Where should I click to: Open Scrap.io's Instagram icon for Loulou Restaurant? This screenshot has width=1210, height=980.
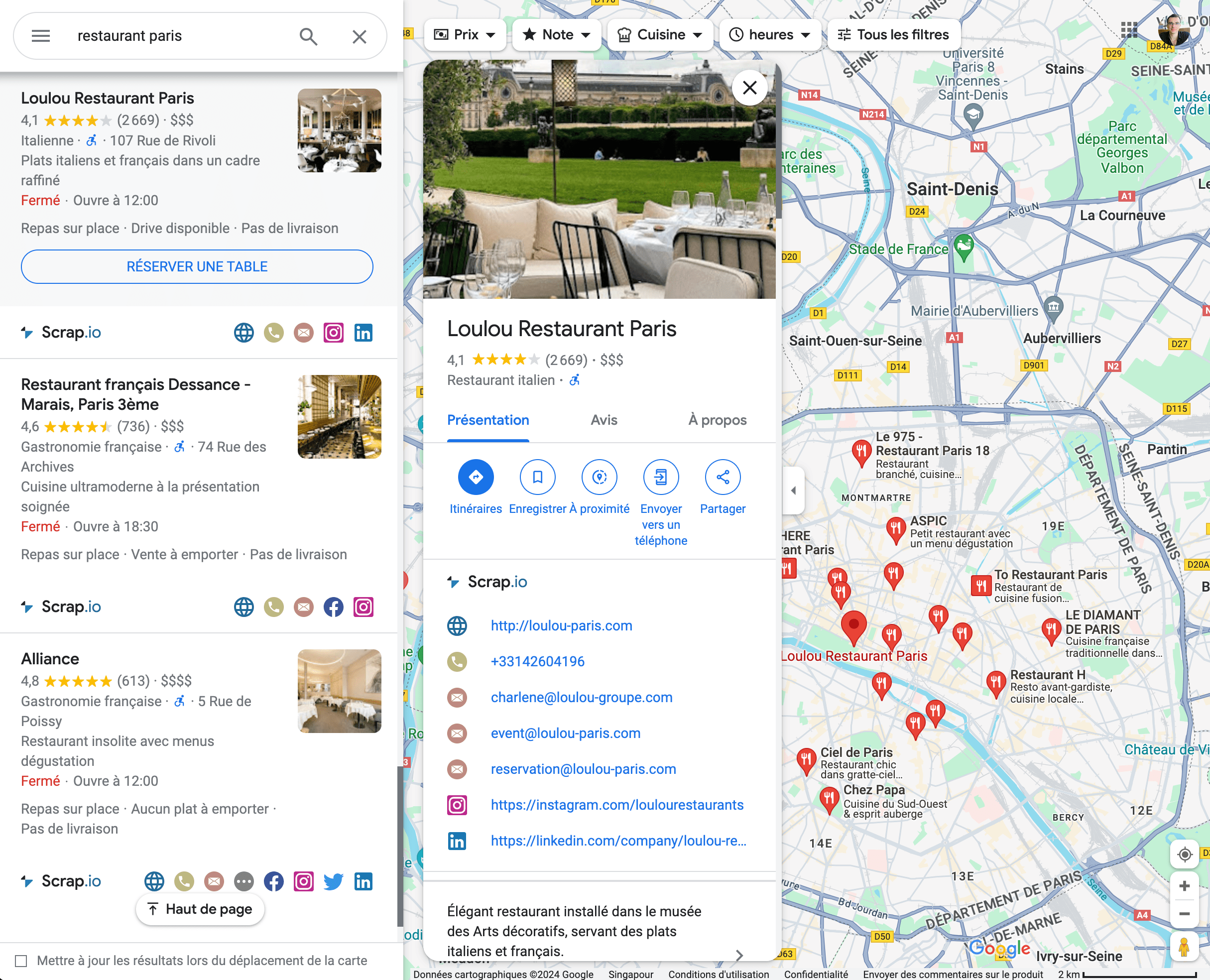pyautogui.click(x=334, y=333)
